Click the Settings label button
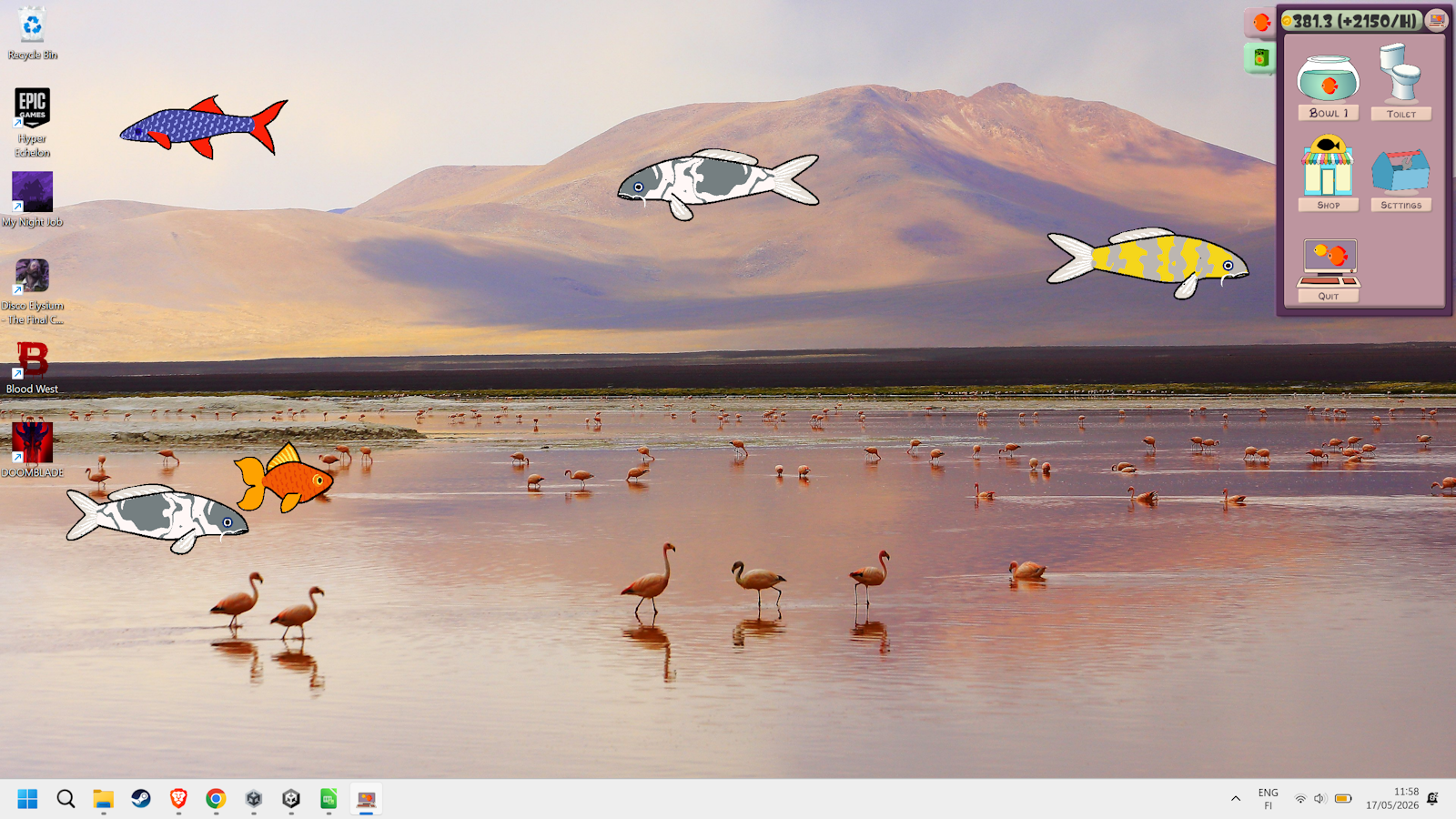 coord(1401,205)
